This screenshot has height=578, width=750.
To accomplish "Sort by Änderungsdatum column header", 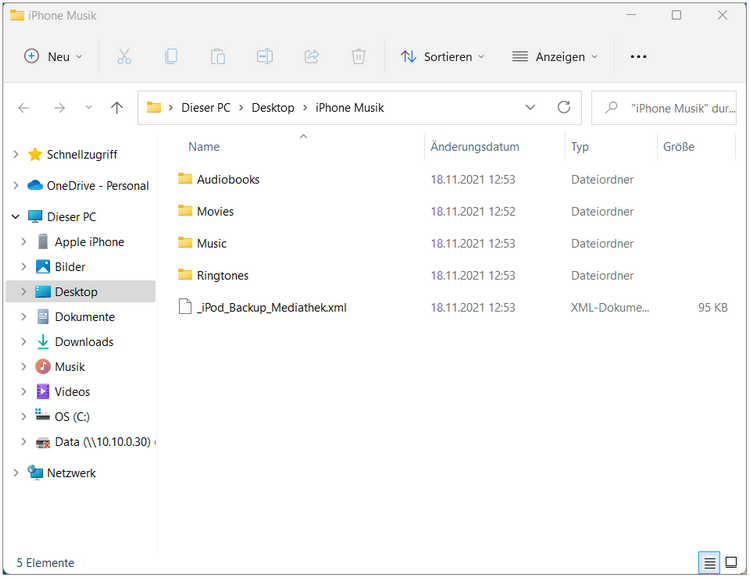I will point(474,146).
